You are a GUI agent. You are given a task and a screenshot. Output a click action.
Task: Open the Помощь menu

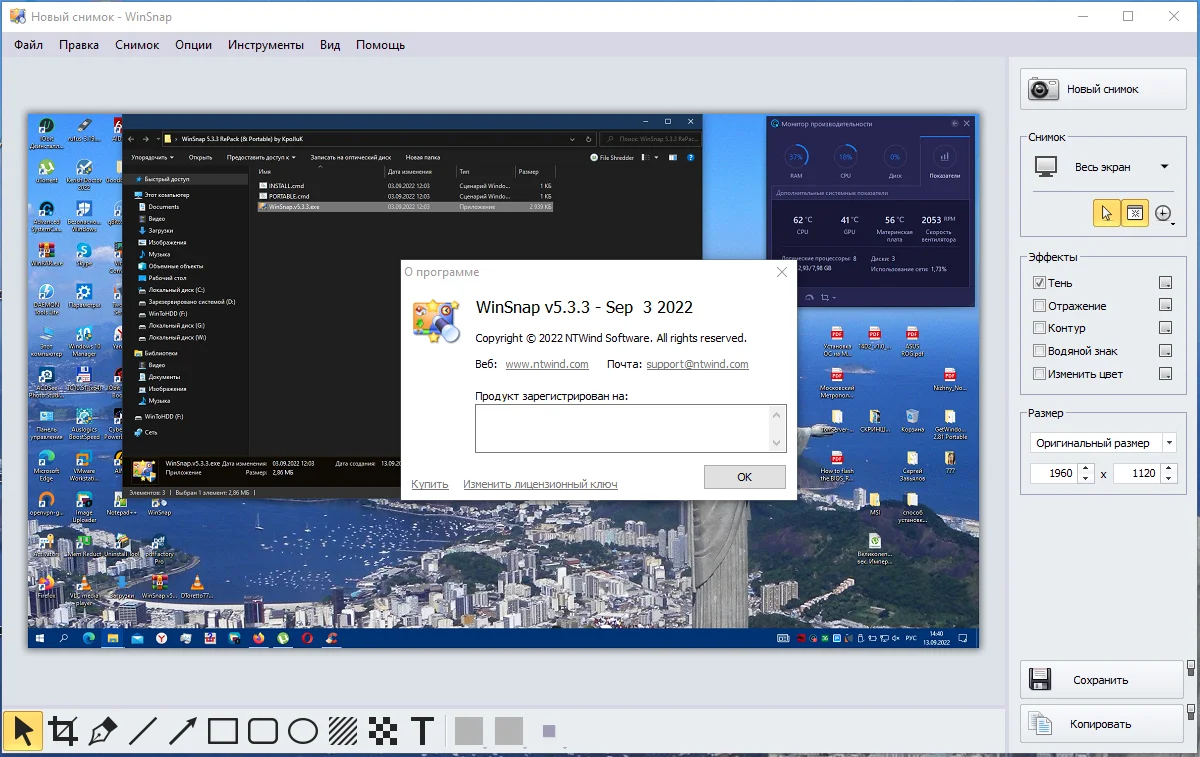click(381, 45)
